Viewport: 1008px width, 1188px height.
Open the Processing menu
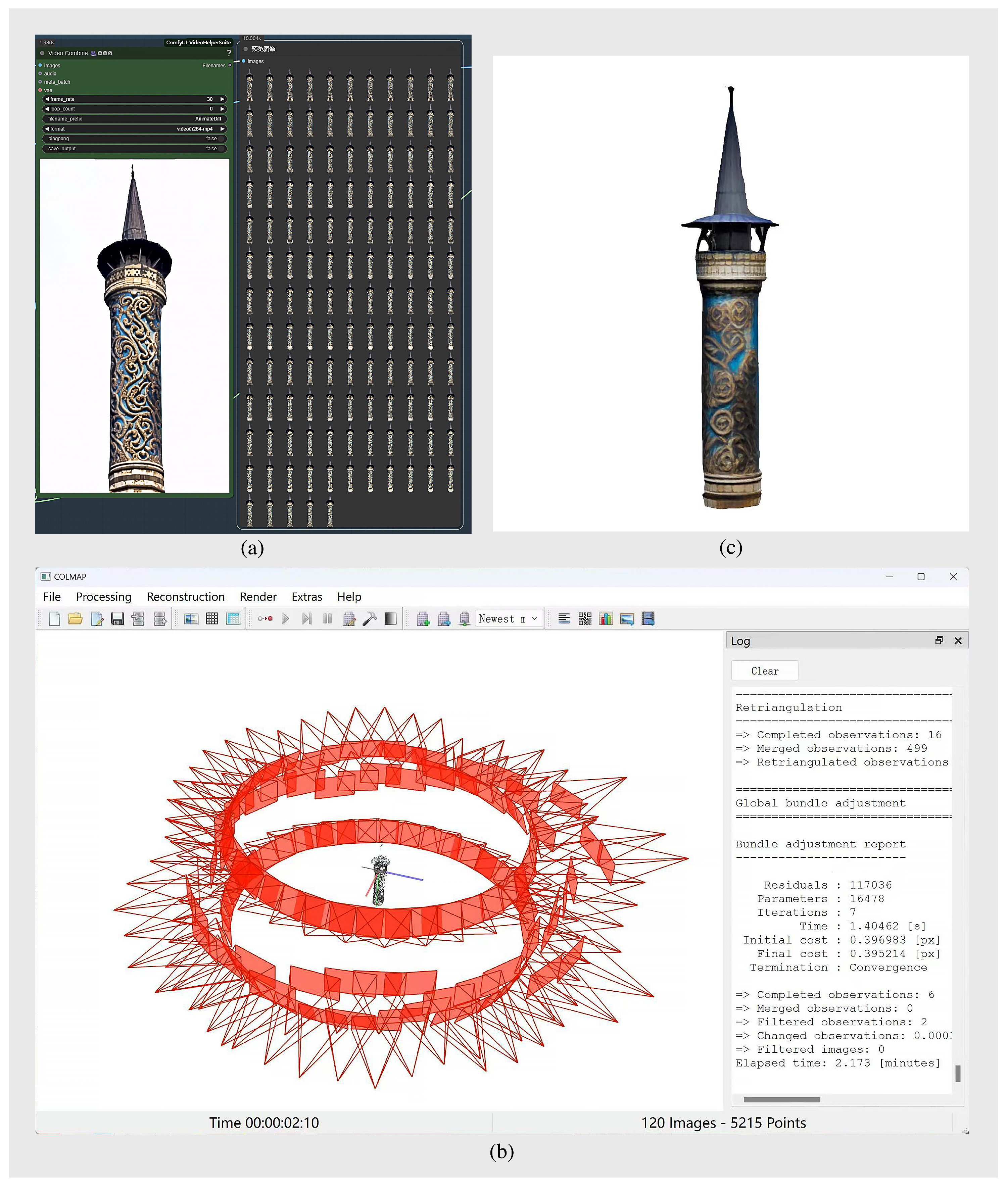pyautogui.click(x=103, y=596)
